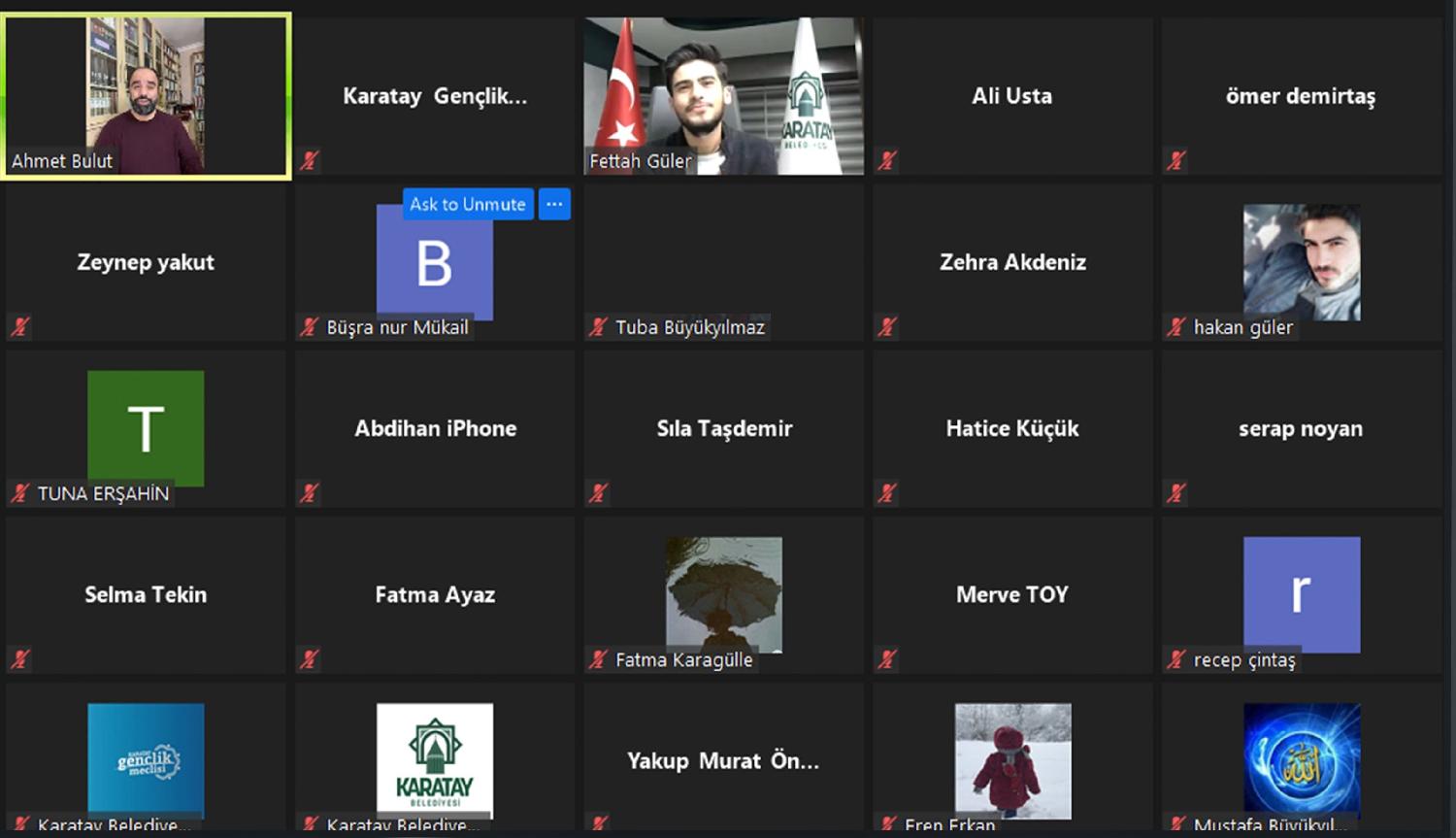Click muted mic icon on Karatay Gençlik tile

[310, 160]
